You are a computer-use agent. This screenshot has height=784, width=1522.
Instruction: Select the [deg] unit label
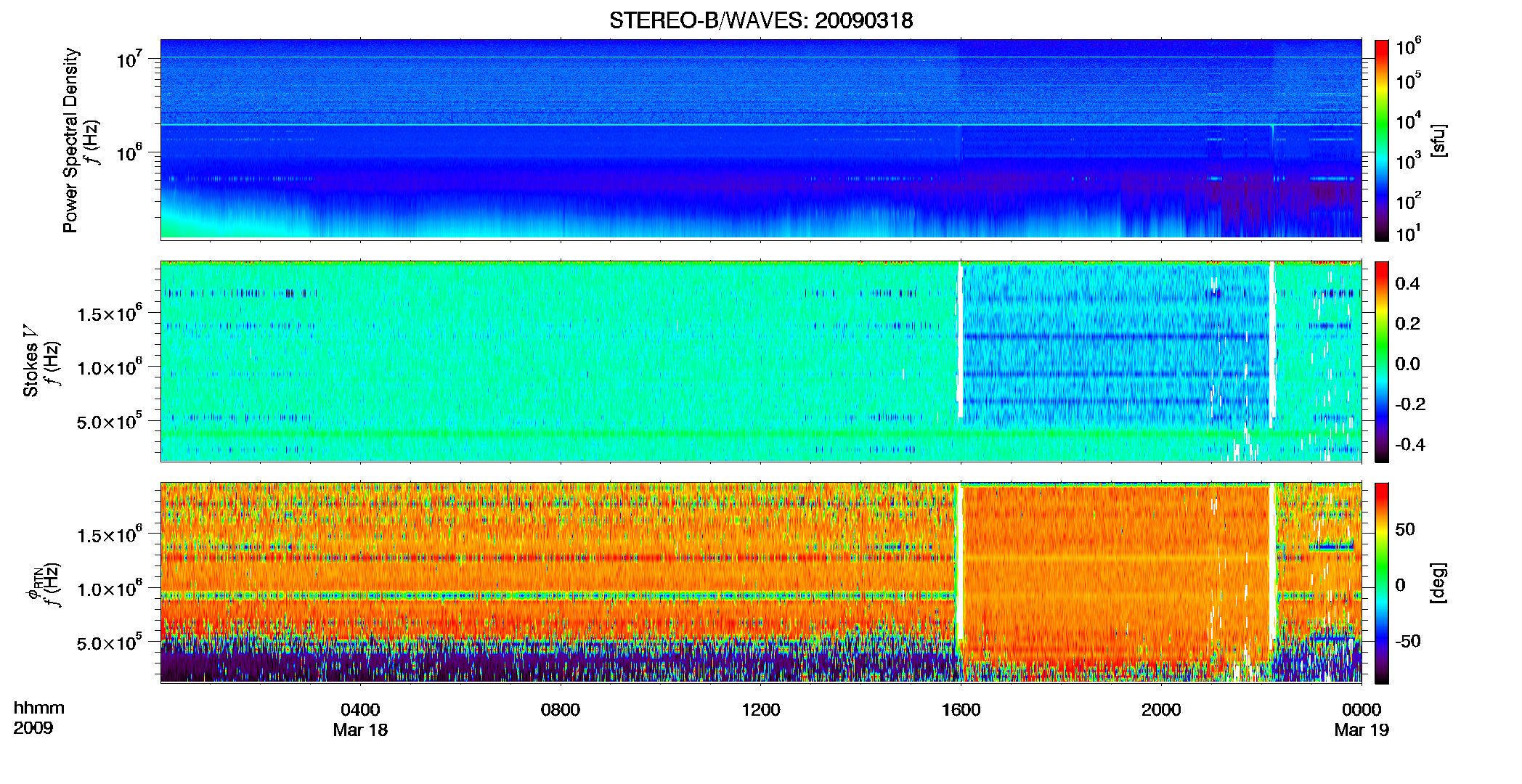pyautogui.click(x=1438, y=583)
